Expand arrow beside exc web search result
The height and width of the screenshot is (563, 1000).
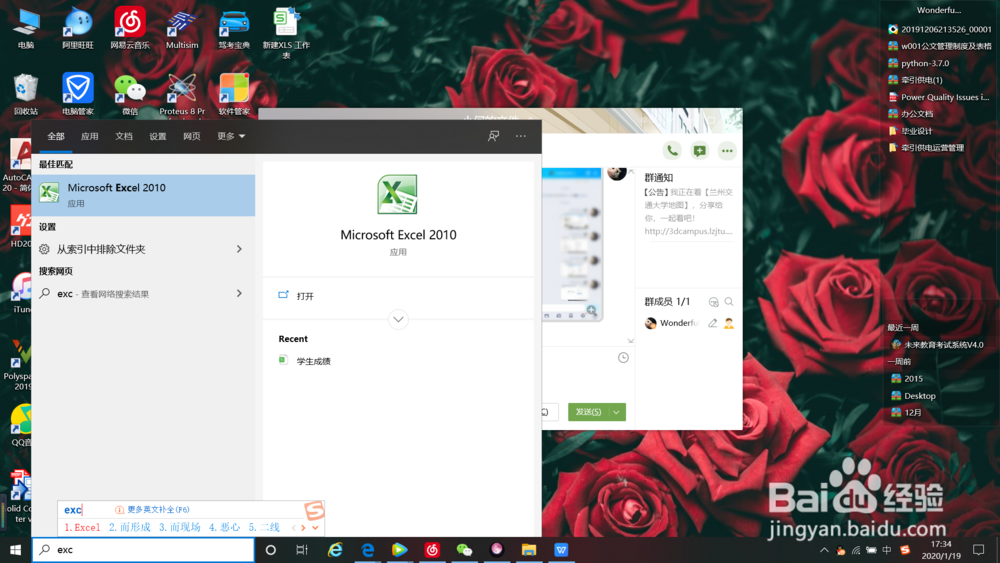tap(239, 293)
